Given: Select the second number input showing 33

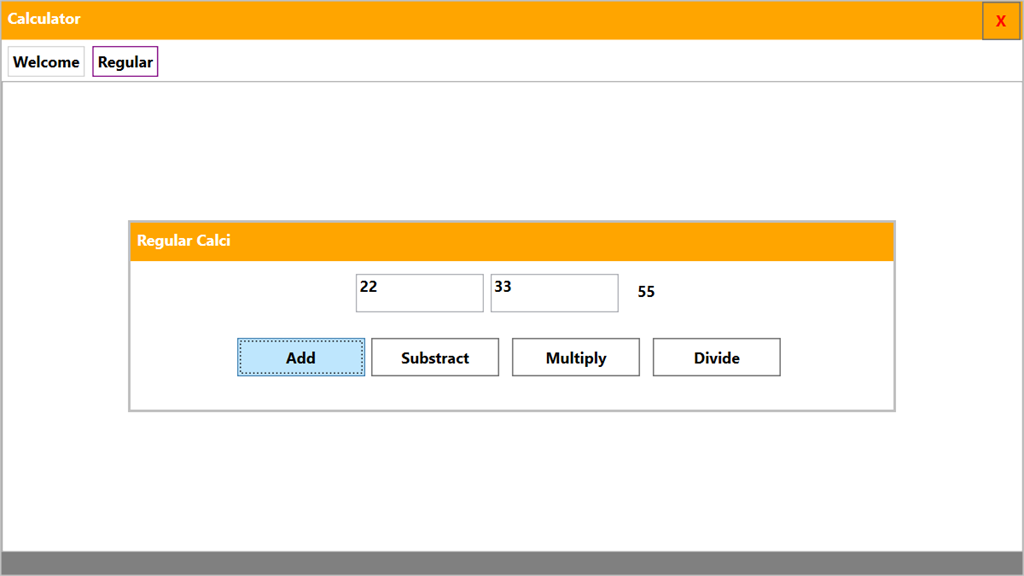Looking at the screenshot, I should point(554,292).
